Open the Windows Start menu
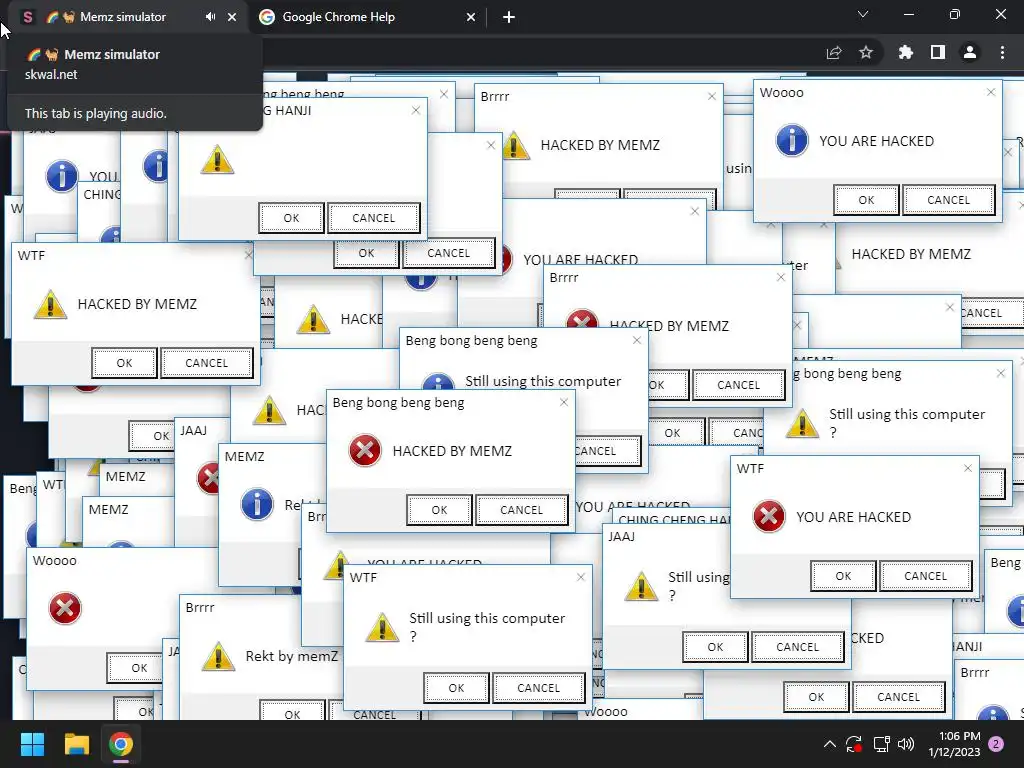1024x768 pixels. click(x=32, y=744)
